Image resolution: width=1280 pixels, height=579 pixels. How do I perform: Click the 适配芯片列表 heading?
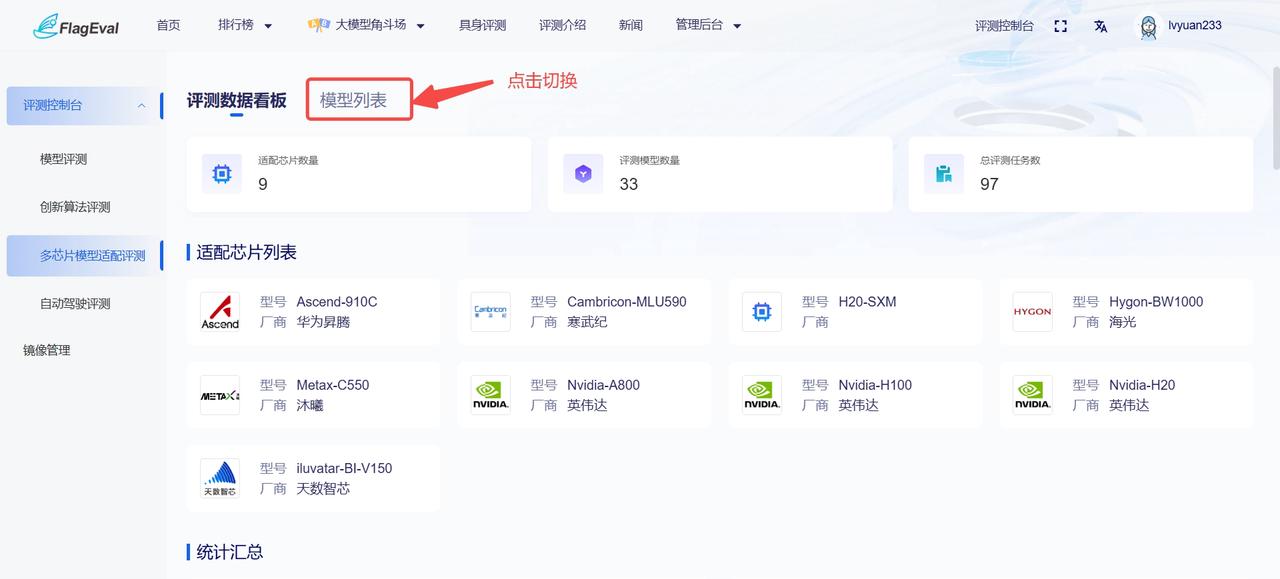pos(246,252)
